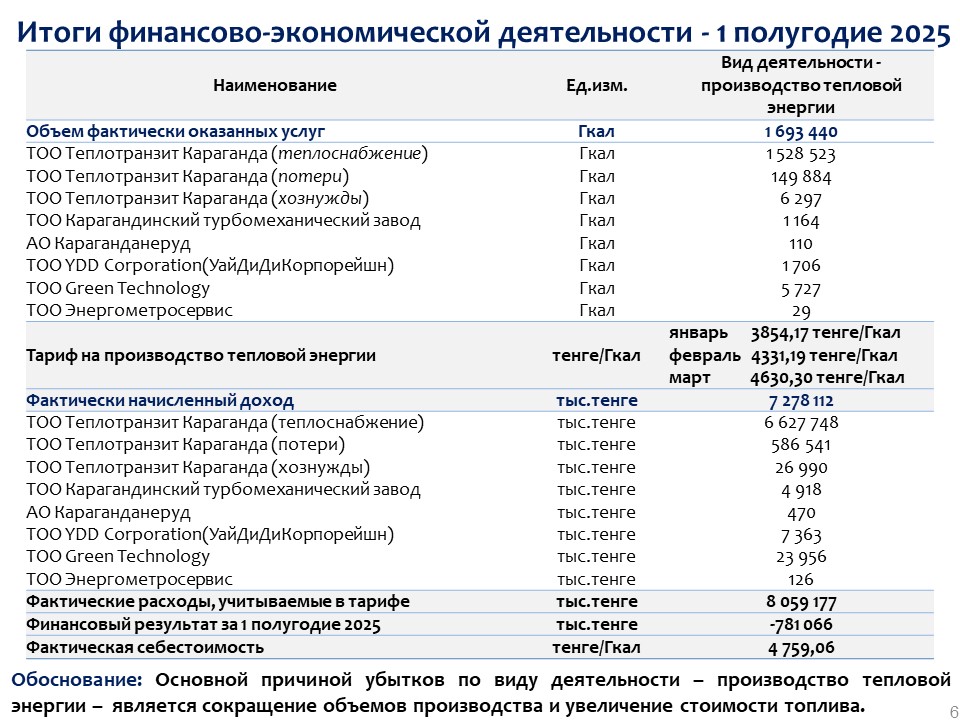960x720 pixels.
Task: Select the cost value "4 759,06"
Action: click(x=801, y=647)
